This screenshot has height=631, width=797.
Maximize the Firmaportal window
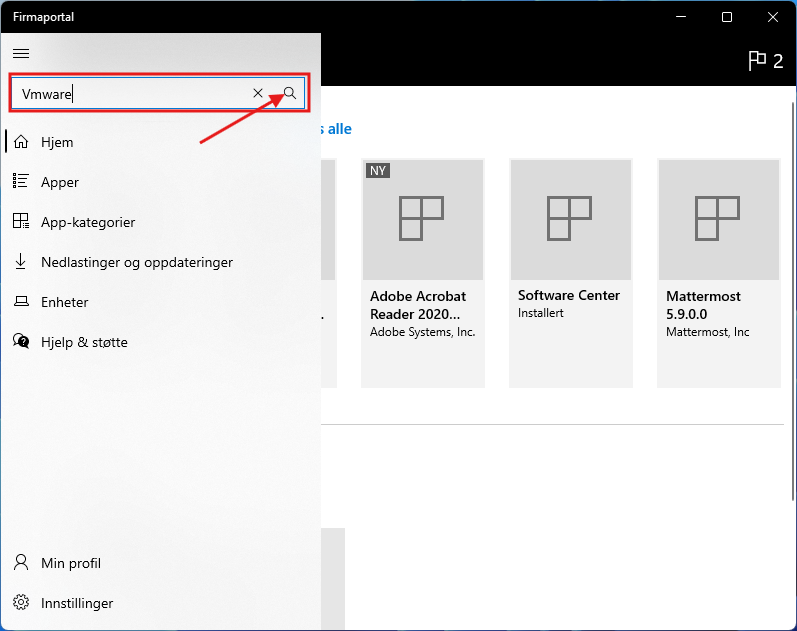click(727, 17)
